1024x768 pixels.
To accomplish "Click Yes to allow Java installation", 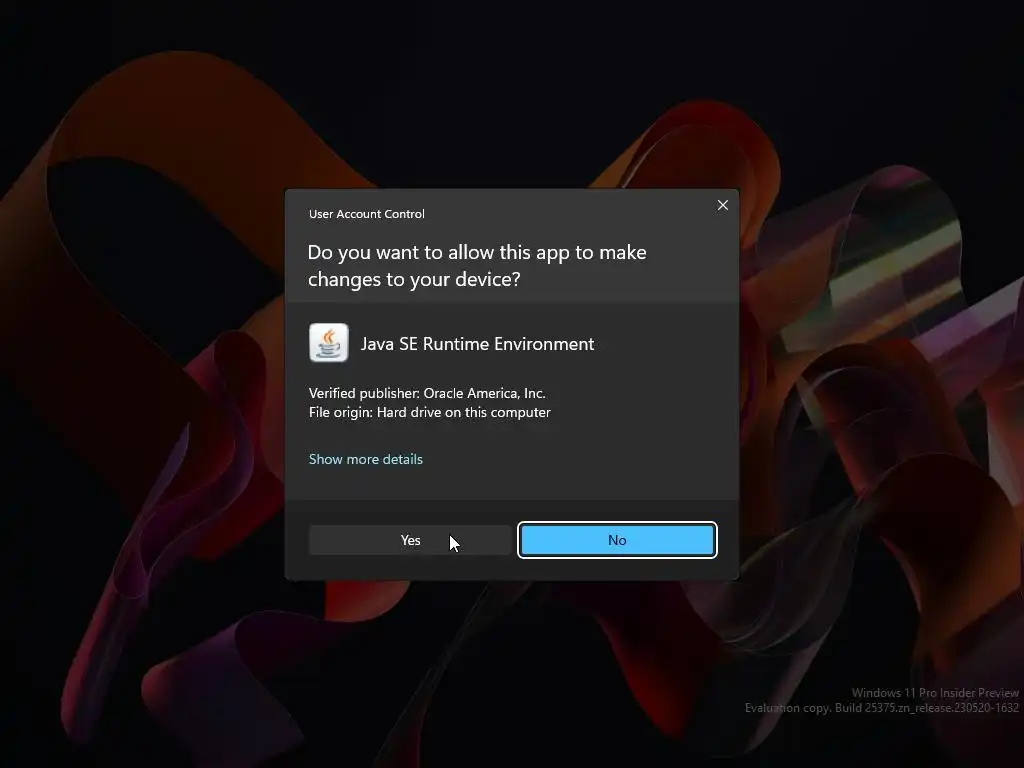I will pos(410,540).
